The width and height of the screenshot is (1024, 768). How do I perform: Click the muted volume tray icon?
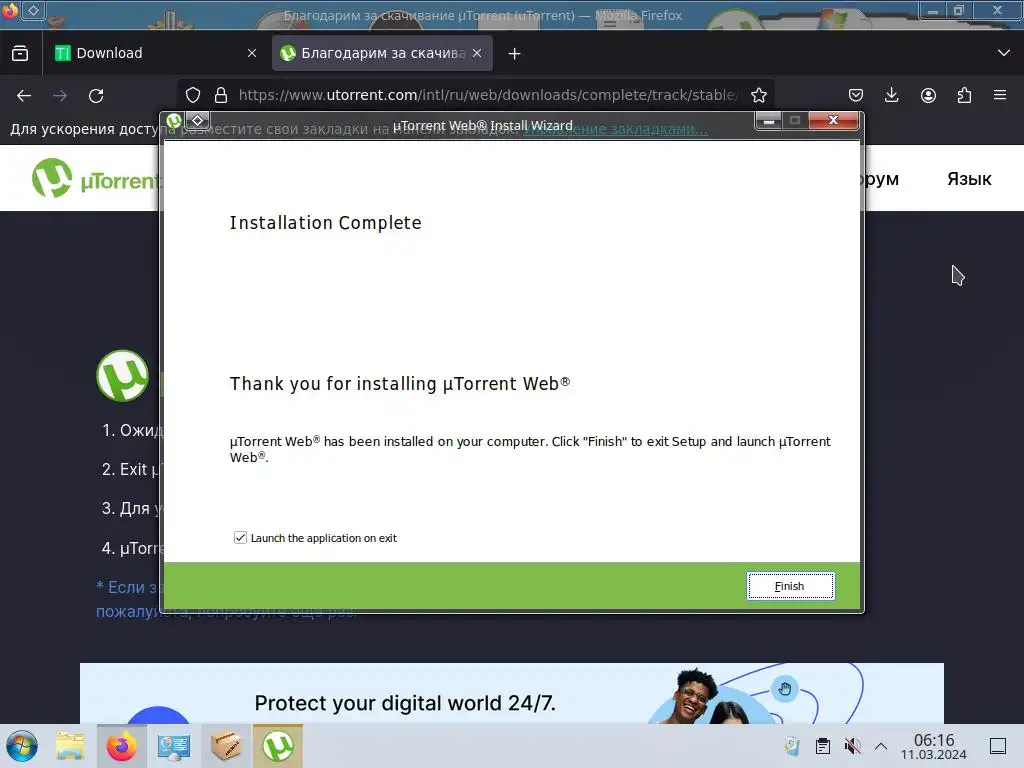click(852, 746)
